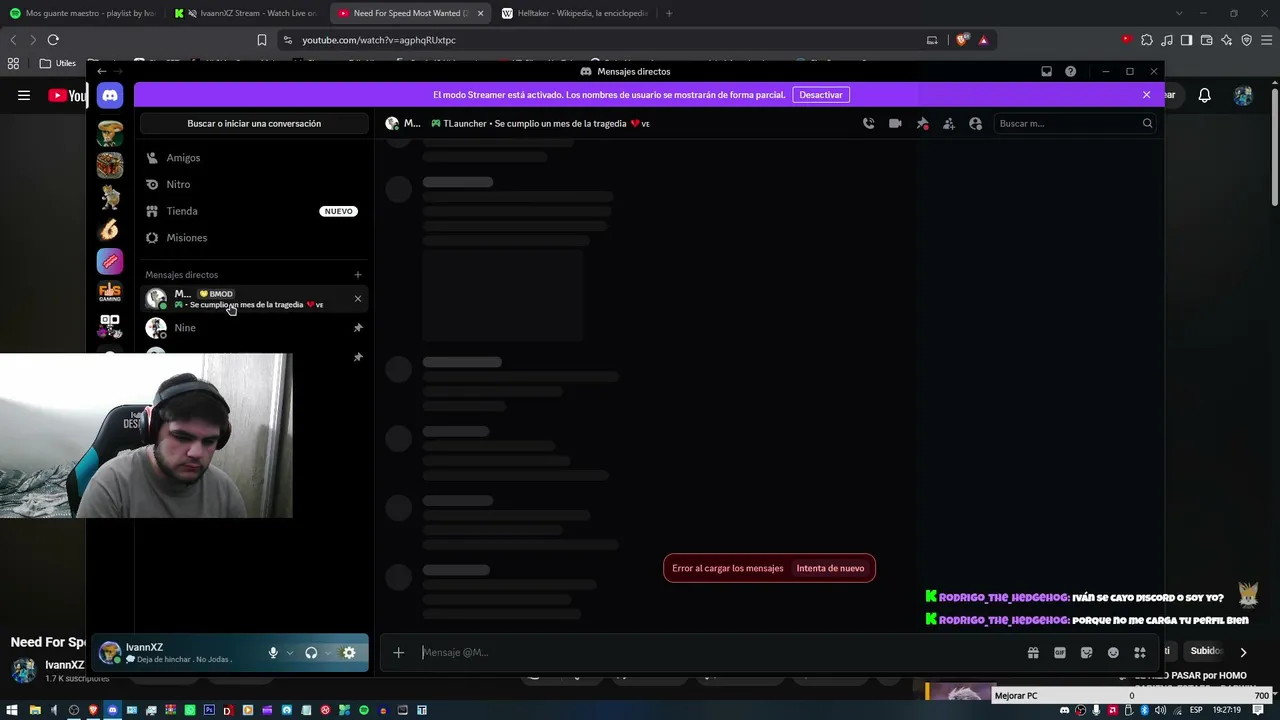Screen dimensions: 1280x720
Task: Open the Discord inbox icon
Action: coord(1046,72)
